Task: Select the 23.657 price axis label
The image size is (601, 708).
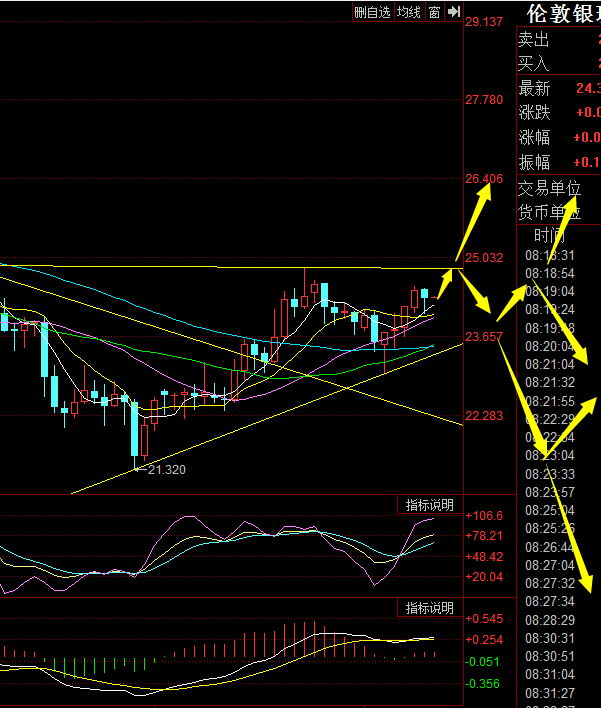Action: pyautogui.click(x=484, y=337)
